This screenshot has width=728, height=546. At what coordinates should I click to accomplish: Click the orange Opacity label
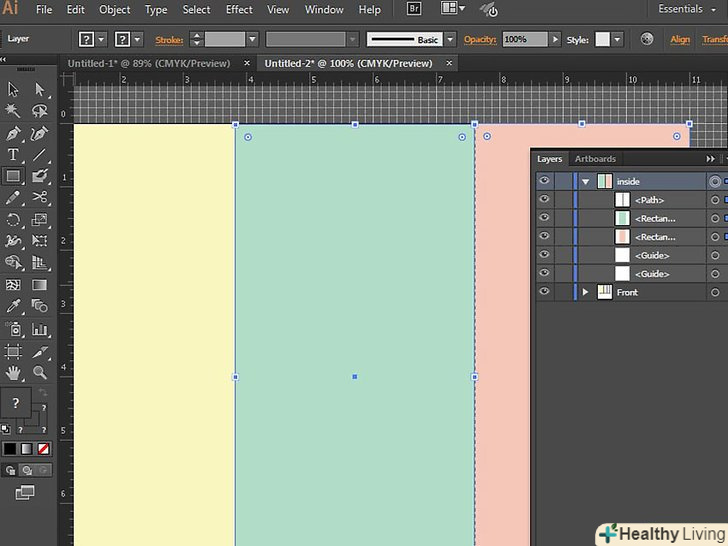(479, 40)
